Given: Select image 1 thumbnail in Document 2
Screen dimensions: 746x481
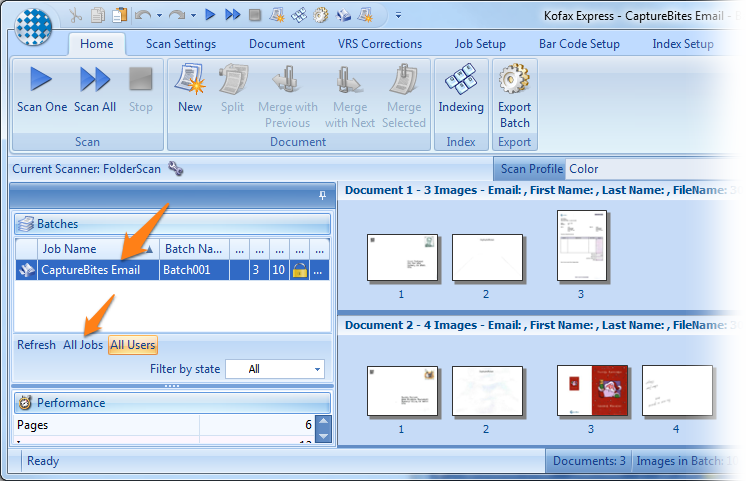Looking at the screenshot, I should pyautogui.click(x=402, y=391).
